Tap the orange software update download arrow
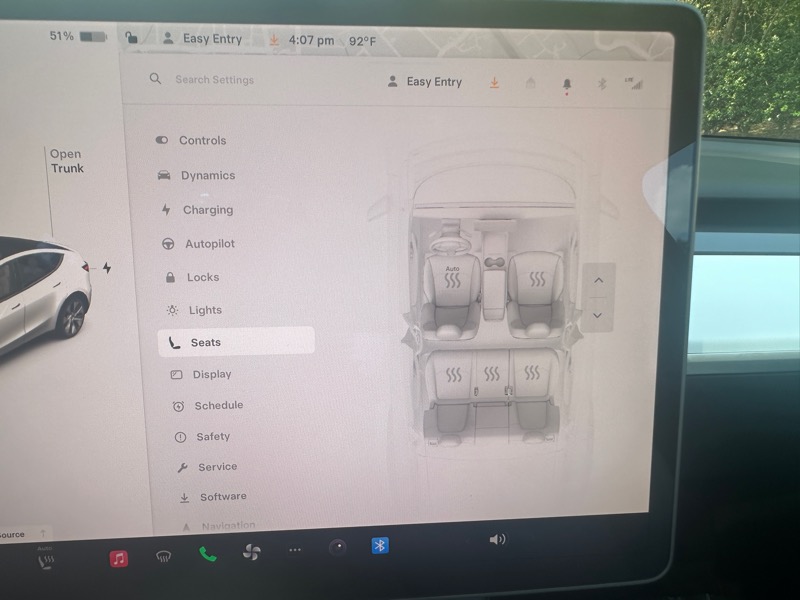Viewport: 800px width, 600px height. click(493, 83)
